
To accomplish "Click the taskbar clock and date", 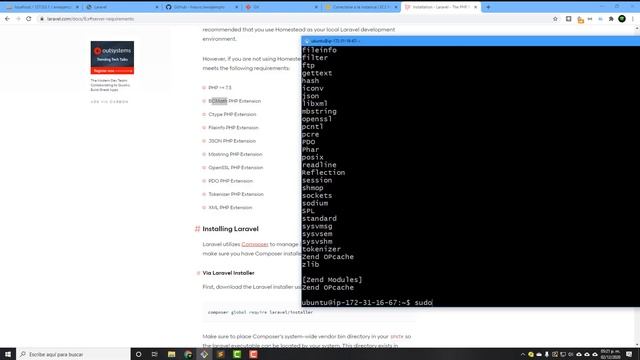I will click(610, 354).
